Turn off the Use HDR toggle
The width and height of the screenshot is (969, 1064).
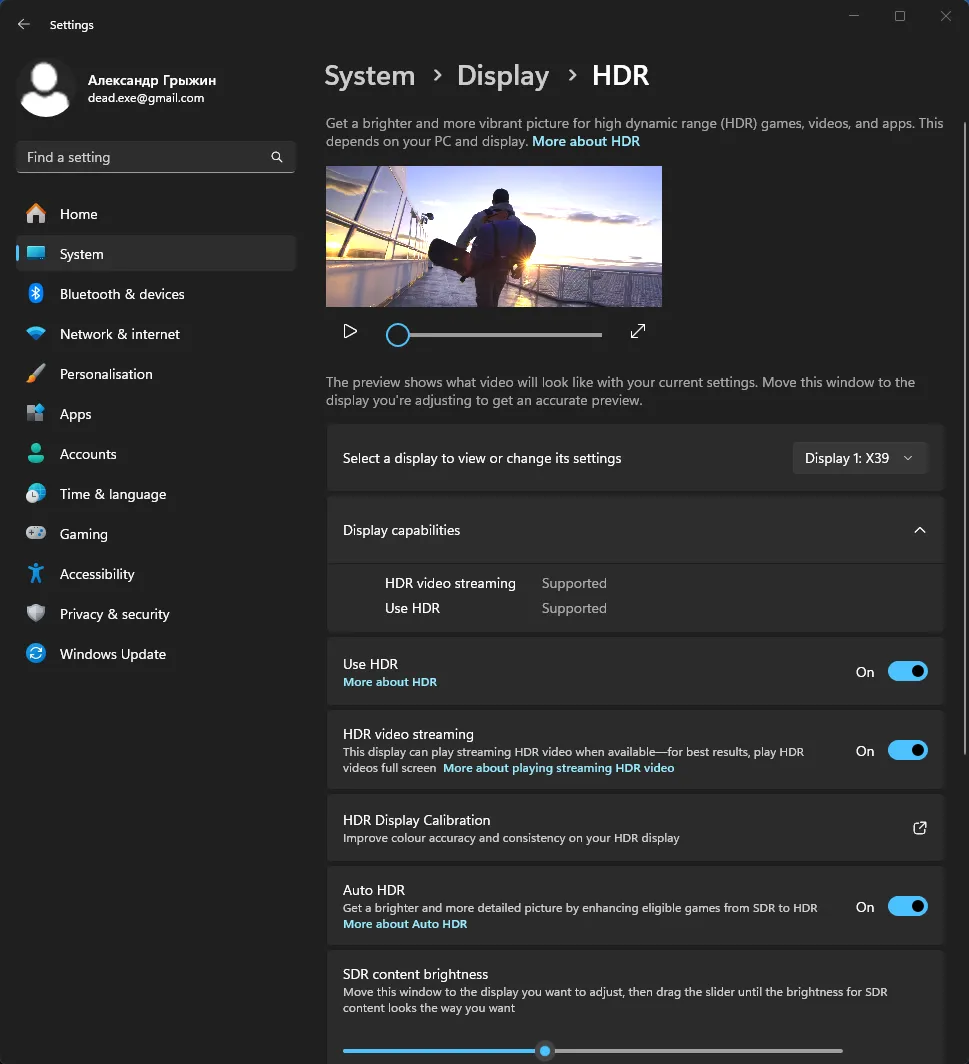pyautogui.click(x=907, y=672)
